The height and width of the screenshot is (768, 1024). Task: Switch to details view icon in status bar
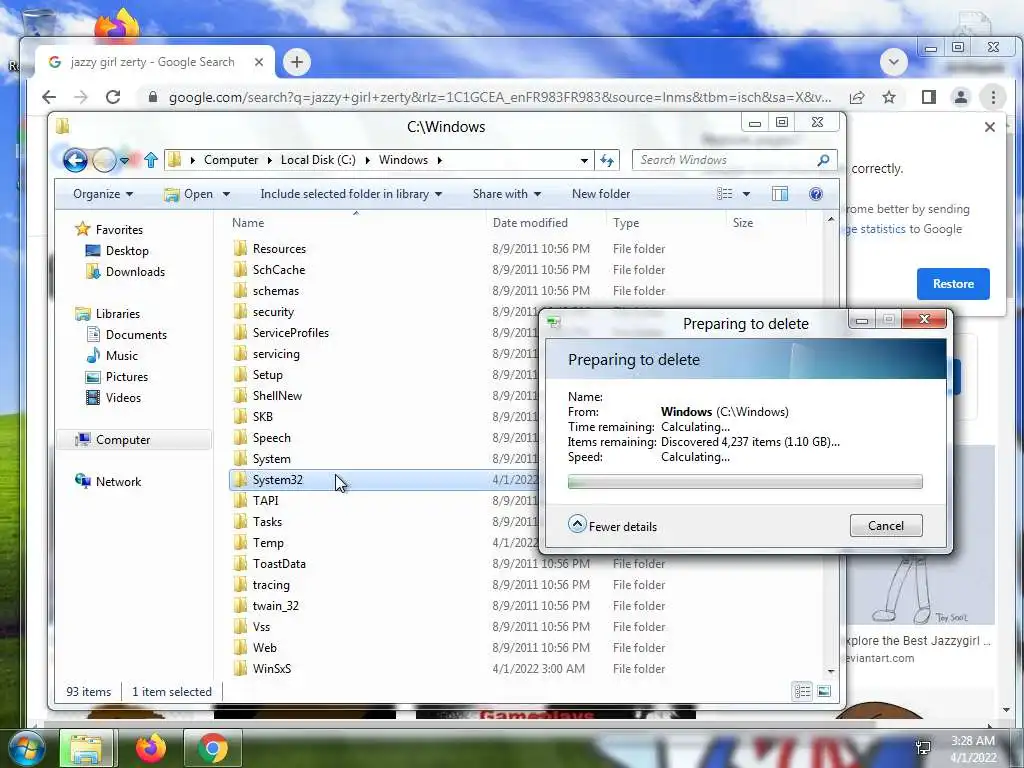point(803,691)
